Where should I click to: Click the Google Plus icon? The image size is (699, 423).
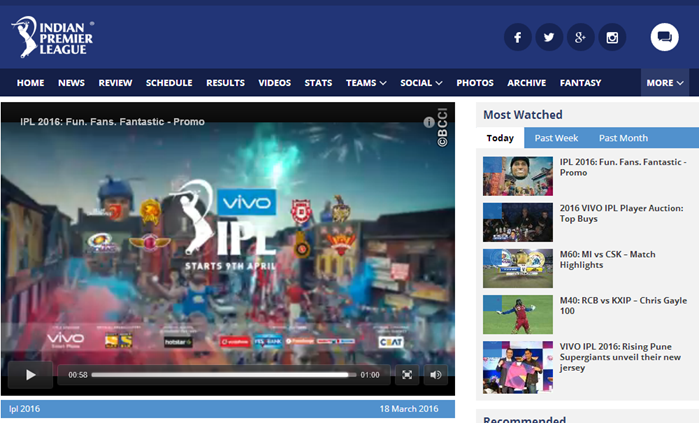click(x=580, y=38)
